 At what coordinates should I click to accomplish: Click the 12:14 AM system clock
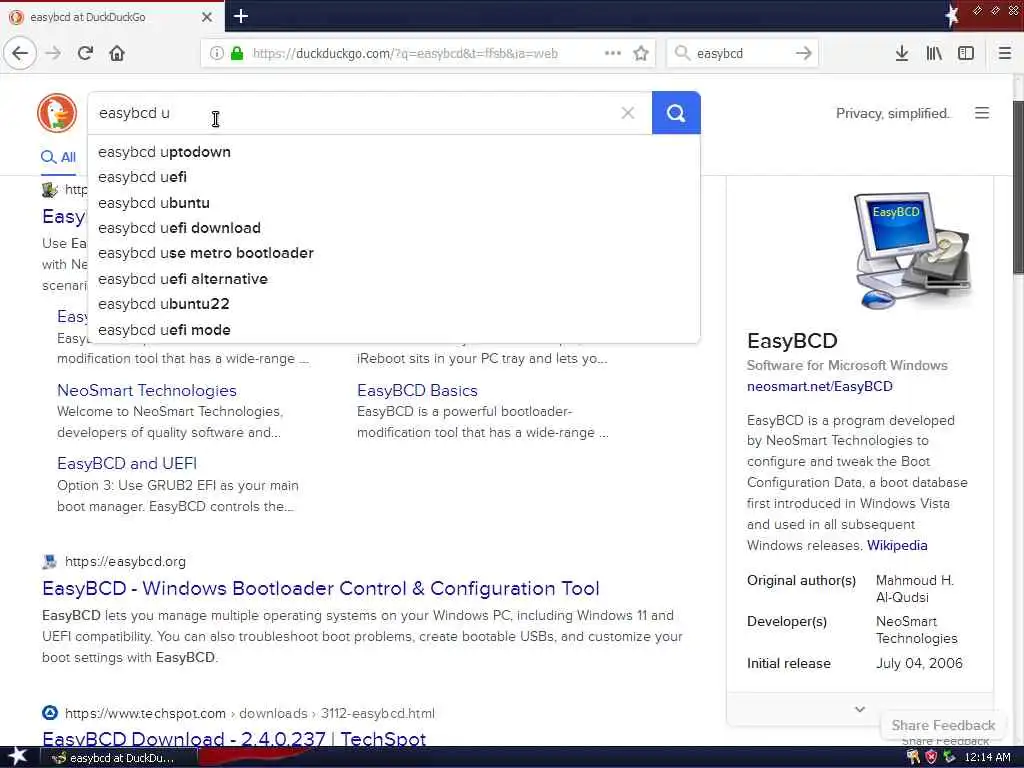point(987,758)
